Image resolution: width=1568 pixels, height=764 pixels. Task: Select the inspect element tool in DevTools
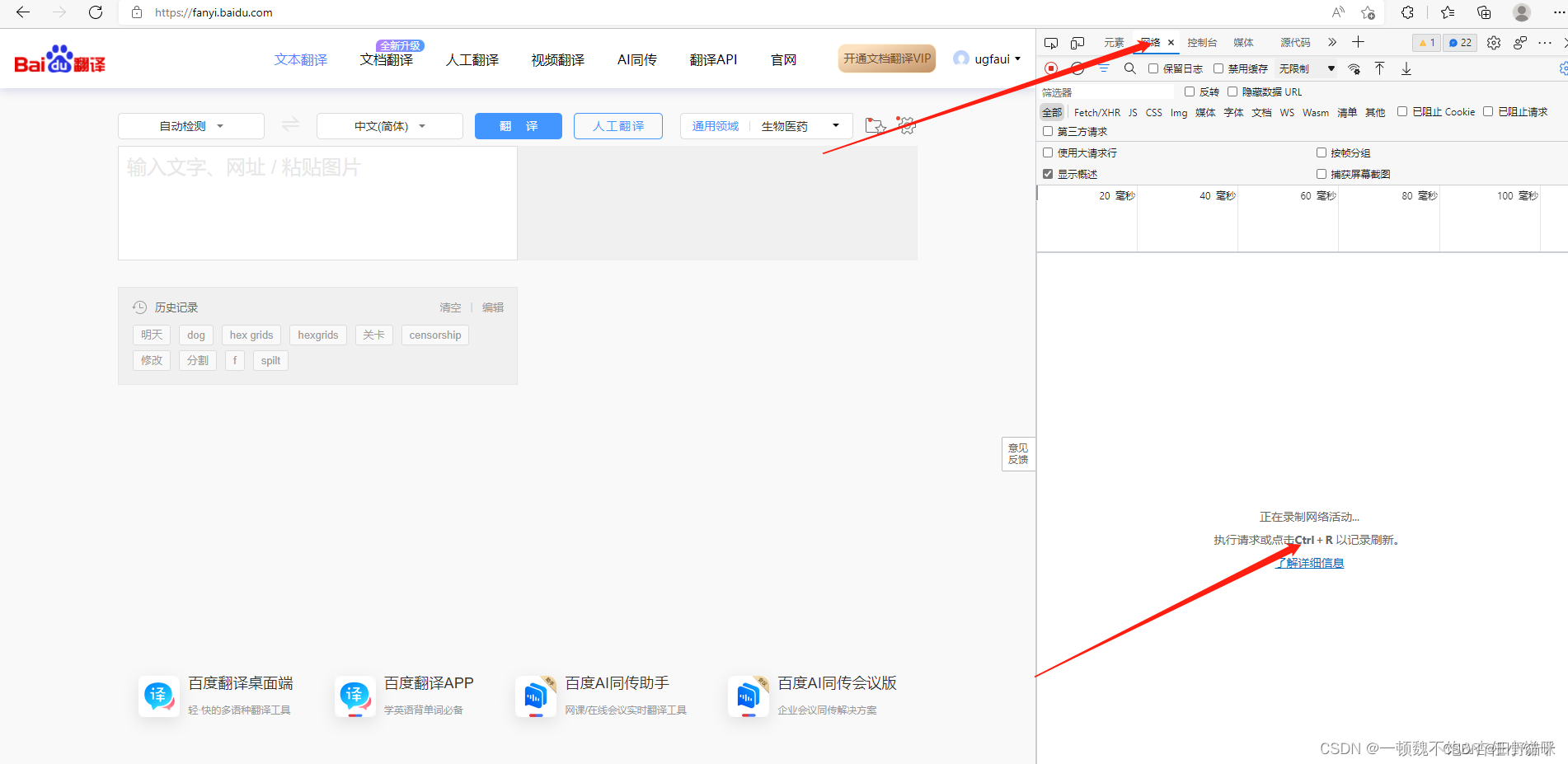[x=1051, y=42]
